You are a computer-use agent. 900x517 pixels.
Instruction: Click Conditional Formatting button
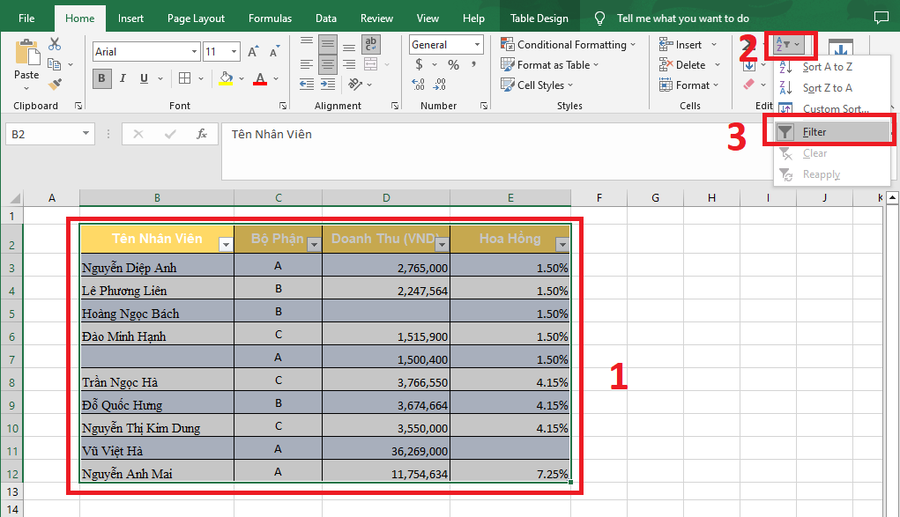(568, 44)
